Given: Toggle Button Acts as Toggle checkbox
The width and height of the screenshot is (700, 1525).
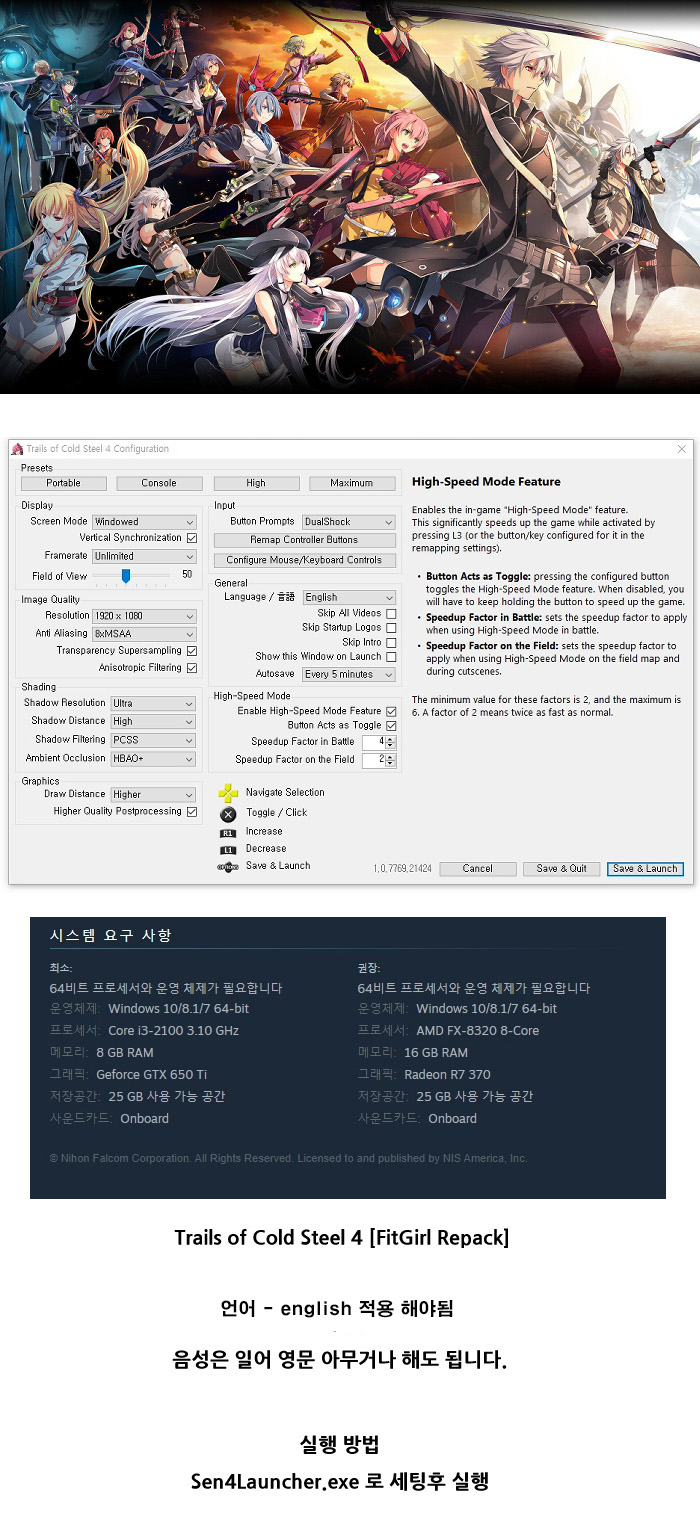Looking at the screenshot, I should coord(391,725).
